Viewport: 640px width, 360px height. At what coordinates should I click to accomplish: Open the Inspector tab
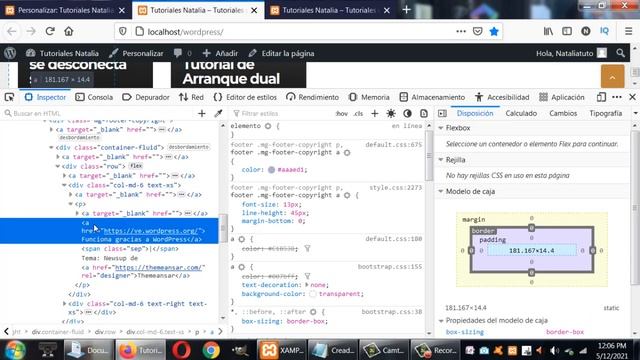45,97
